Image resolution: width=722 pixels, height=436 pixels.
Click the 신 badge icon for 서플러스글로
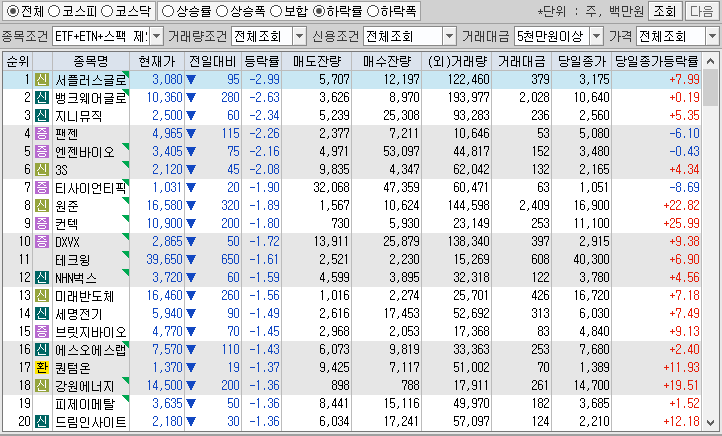point(42,80)
